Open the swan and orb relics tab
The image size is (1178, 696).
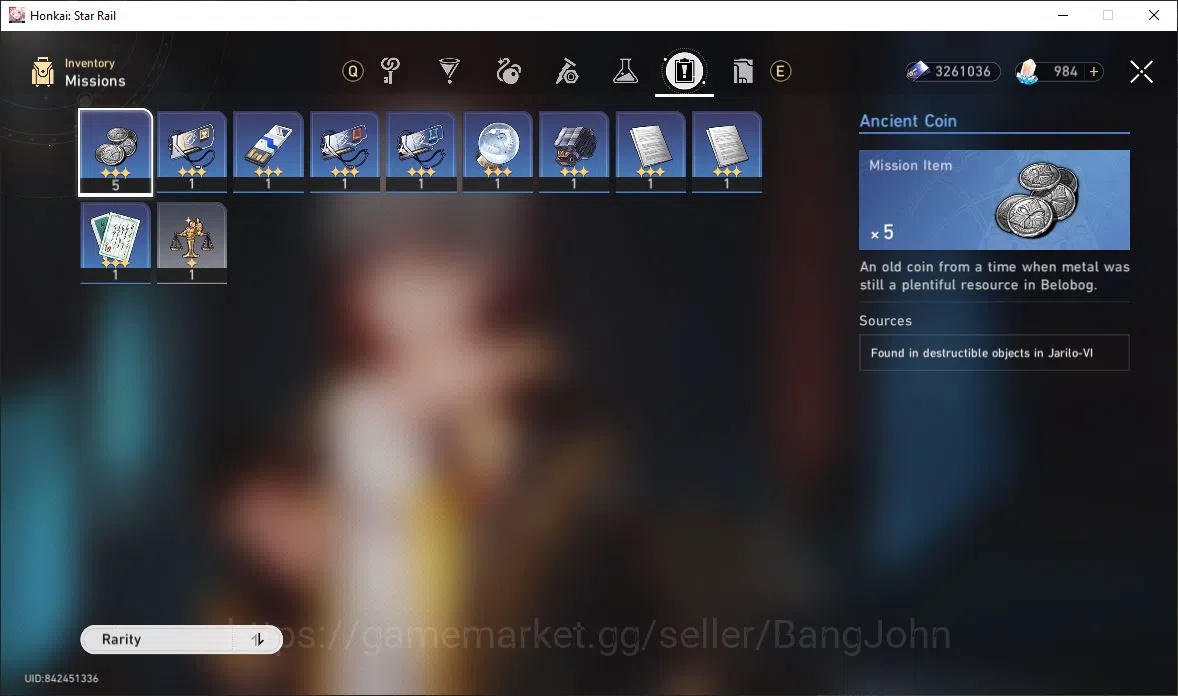pos(508,71)
